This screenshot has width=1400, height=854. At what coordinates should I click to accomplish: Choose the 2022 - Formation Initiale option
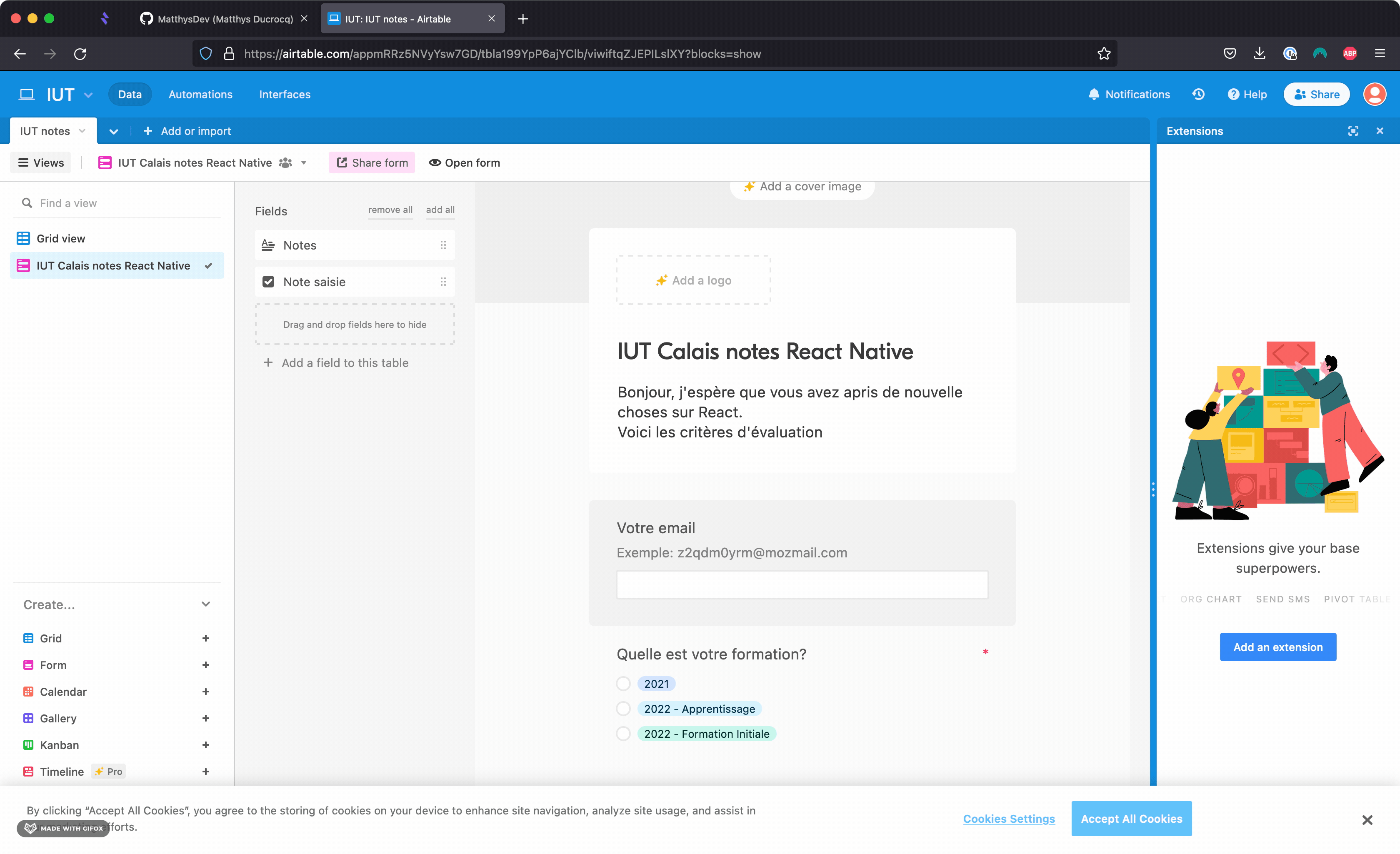pyautogui.click(x=623, y=734)
